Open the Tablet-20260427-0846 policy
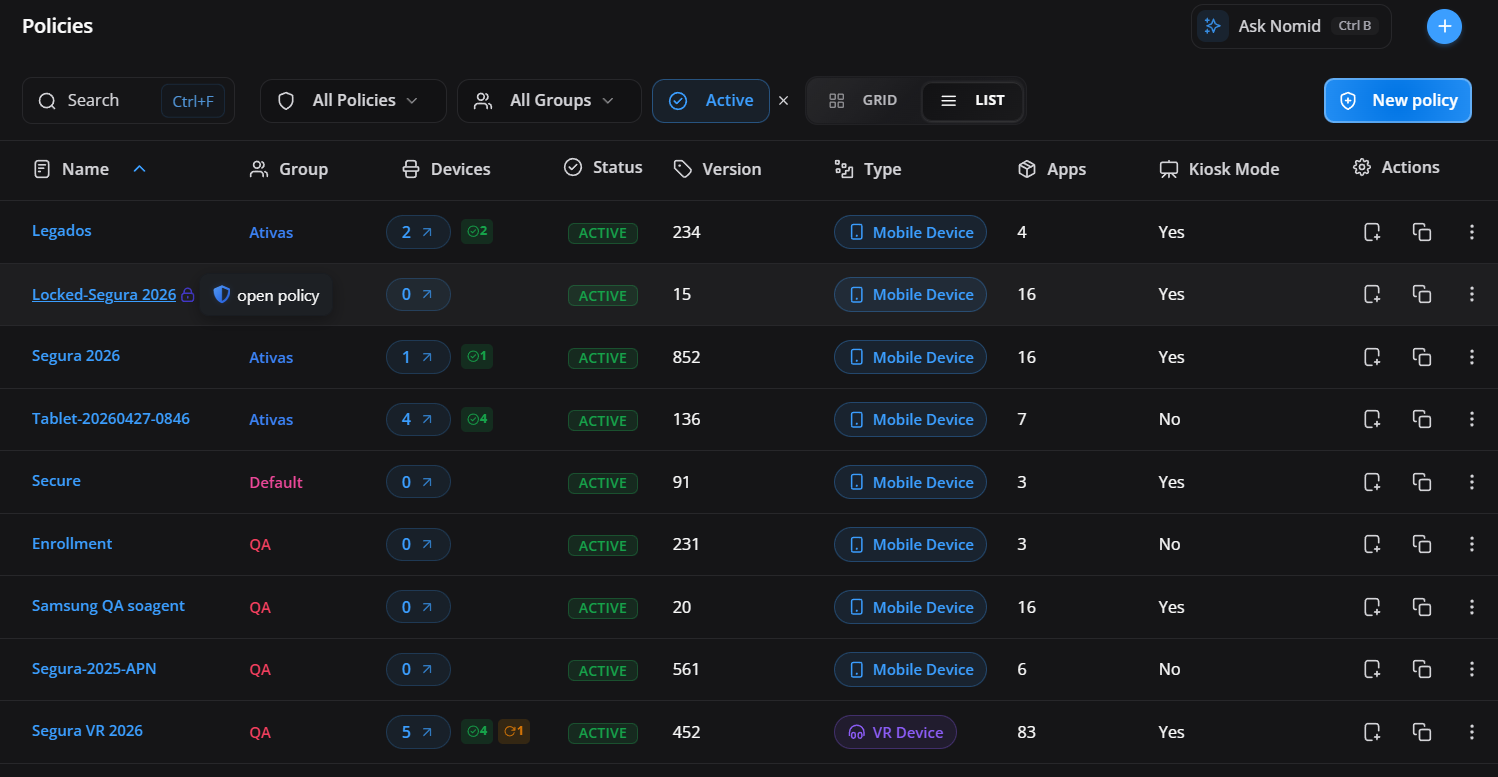 point(111,418)
